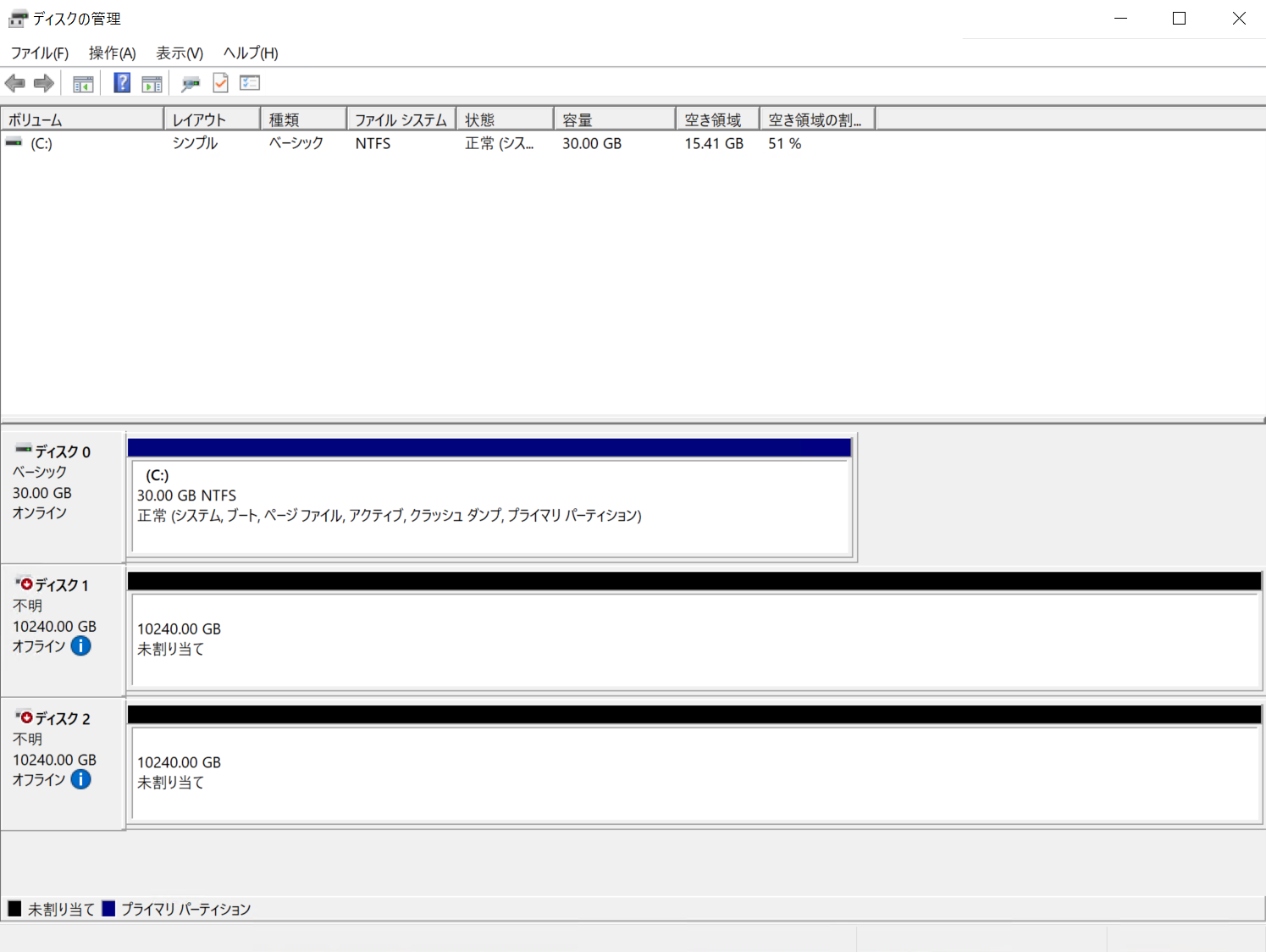Open the Help (?) toolbar icon

(x=121, y=82)
